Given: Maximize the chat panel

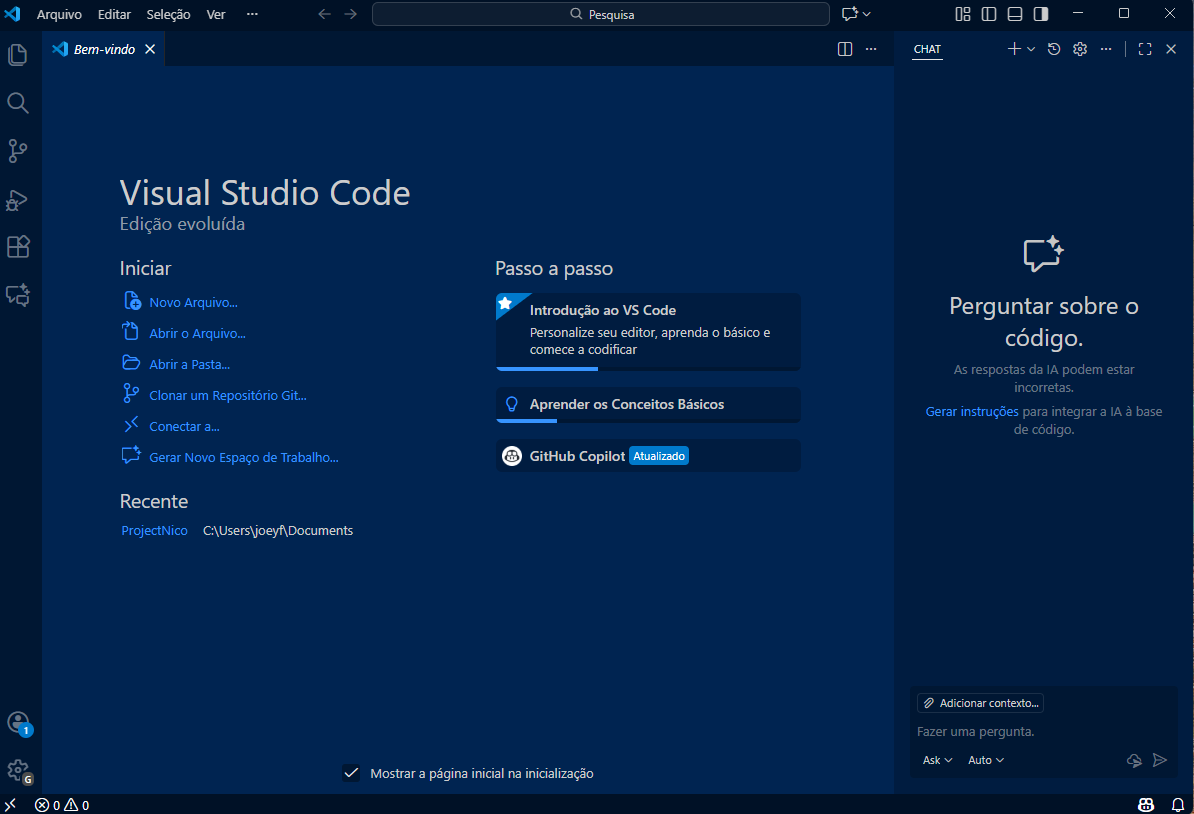Looking at the screenshot, I should coord(1145,49).
